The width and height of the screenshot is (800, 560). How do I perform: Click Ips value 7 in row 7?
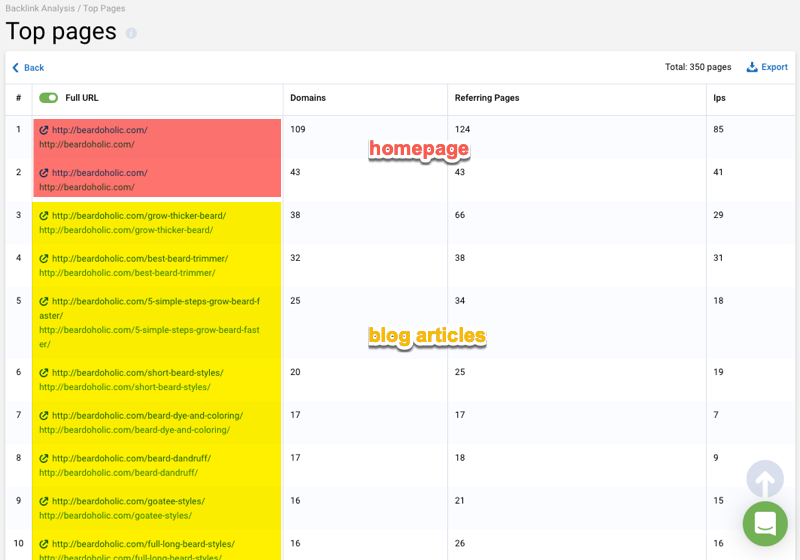point(716,415)
